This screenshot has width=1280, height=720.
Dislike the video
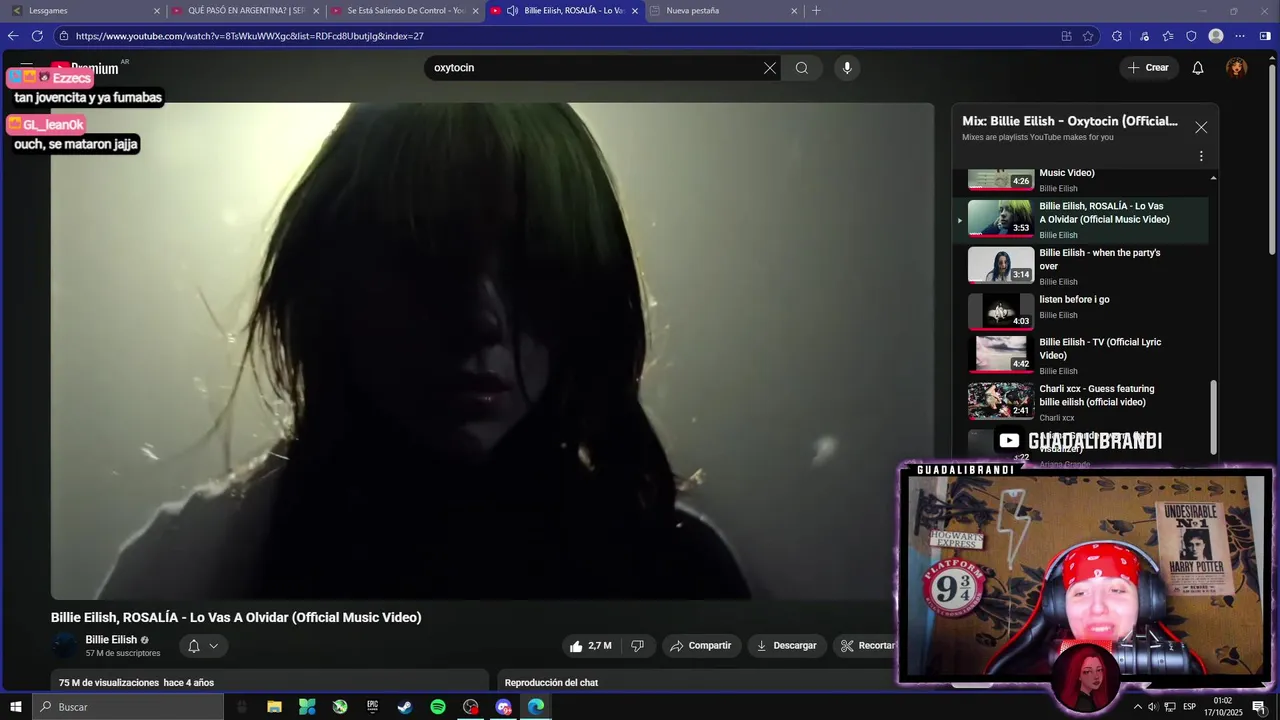click(637, 646)
